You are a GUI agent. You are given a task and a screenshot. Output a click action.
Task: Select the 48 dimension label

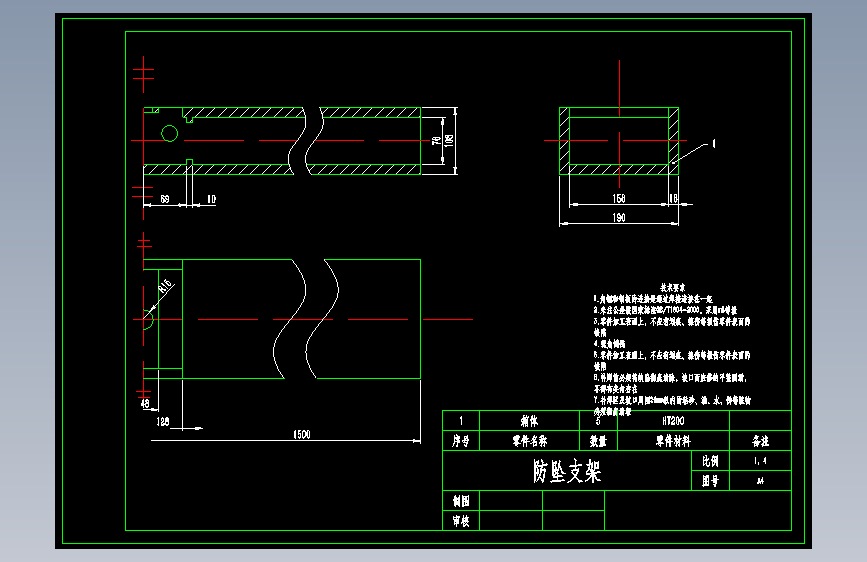coord(145,403)
